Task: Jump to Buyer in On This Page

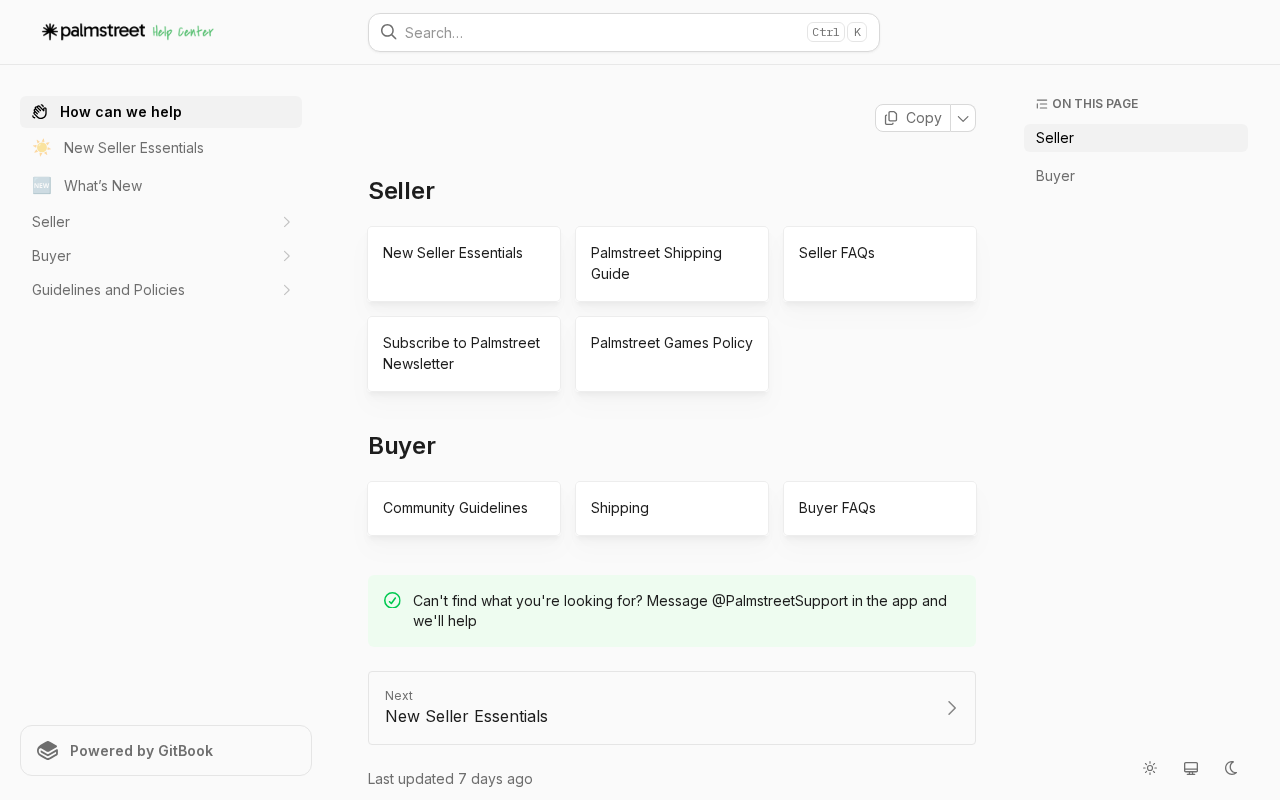Action: coord(1055,176)
